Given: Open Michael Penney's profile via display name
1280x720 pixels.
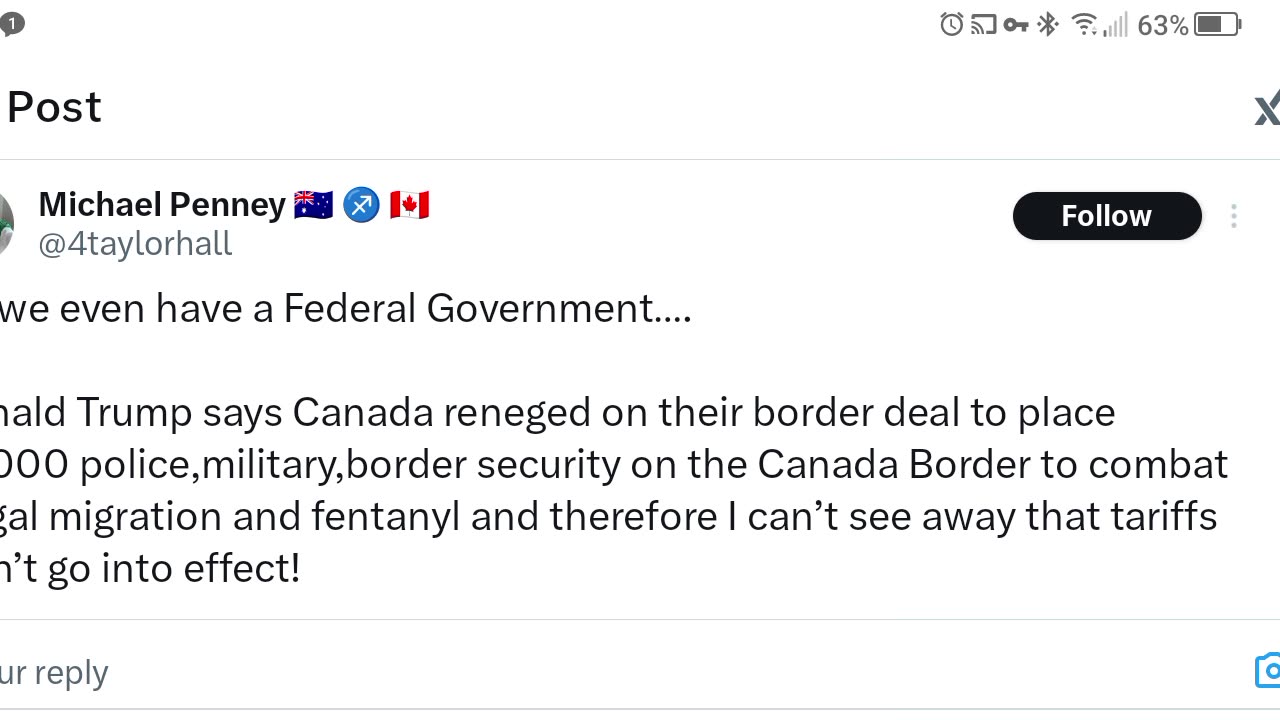Looking at the screenshot, I should pos(162,205).
